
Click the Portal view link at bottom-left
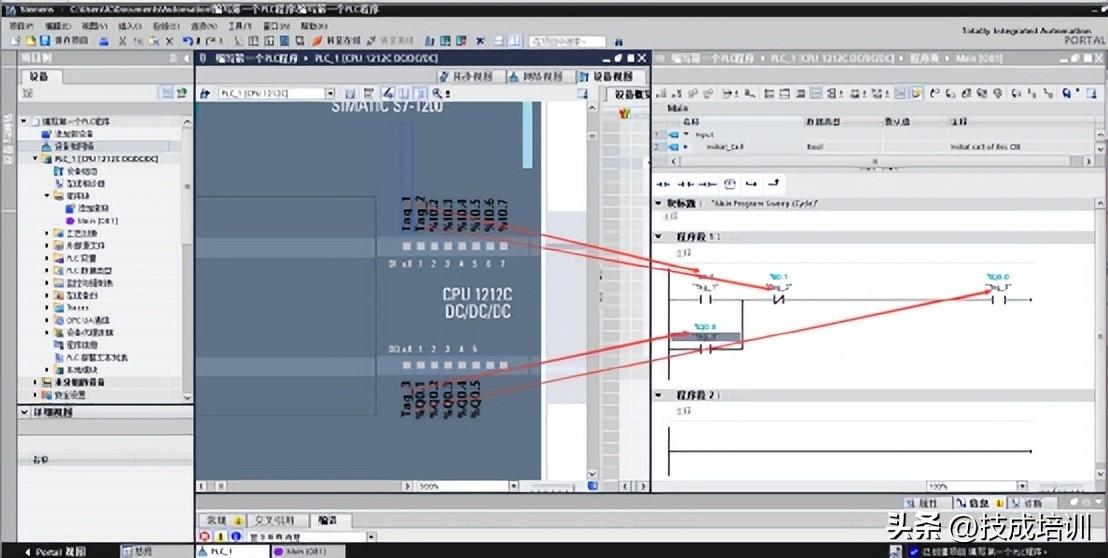pyautogui.click(x=55, y=552)
